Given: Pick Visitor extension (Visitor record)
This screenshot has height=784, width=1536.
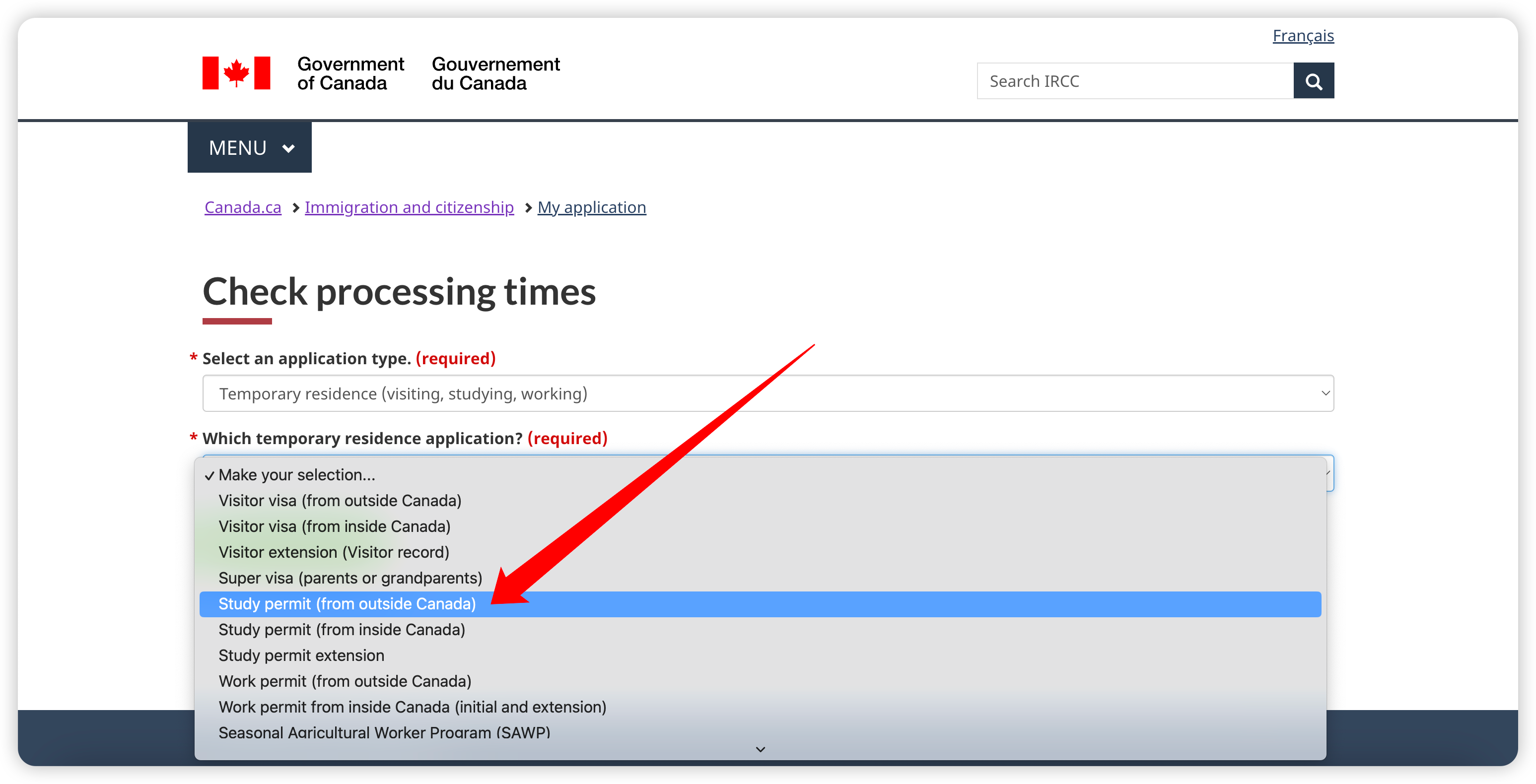Looking at the screenshot, I should pos(760,552).
